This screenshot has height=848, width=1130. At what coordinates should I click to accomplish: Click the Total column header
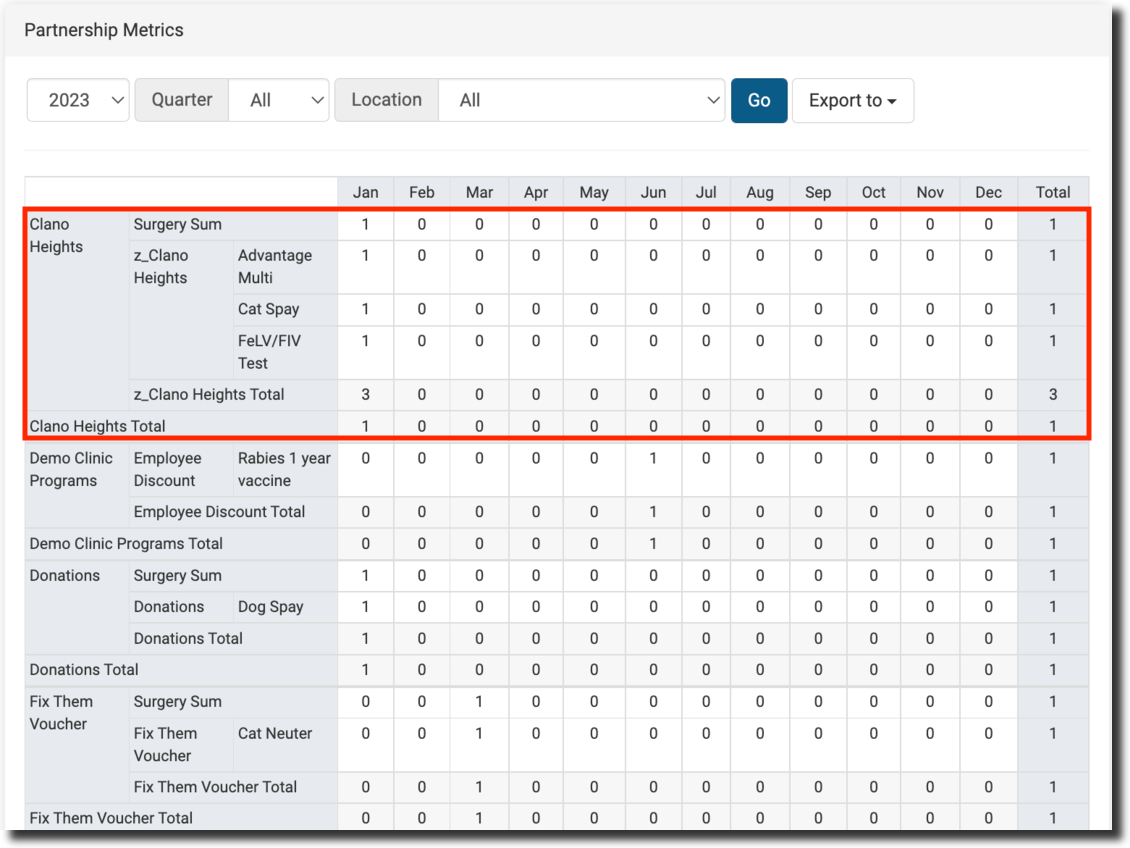click(1052, 192)
